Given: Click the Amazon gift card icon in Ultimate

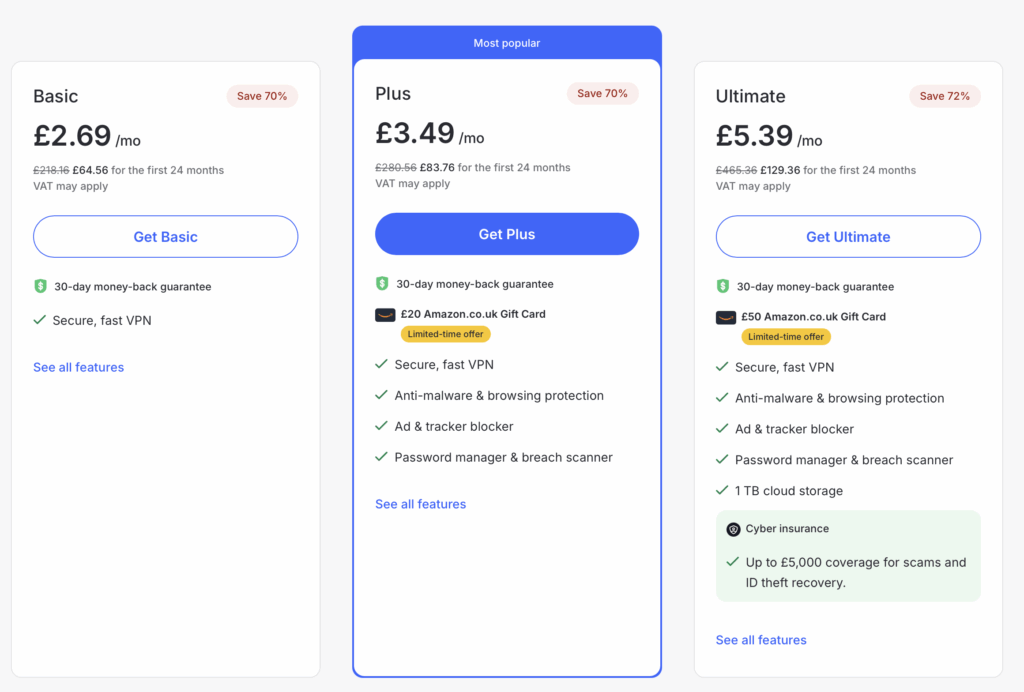Looking at the screenshot, I should pyautogui.click(x=726, y=317).
